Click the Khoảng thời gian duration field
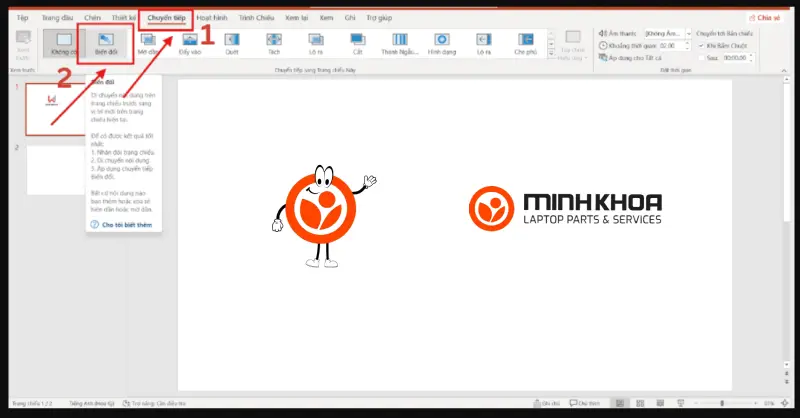 click(x=671, y=45)
